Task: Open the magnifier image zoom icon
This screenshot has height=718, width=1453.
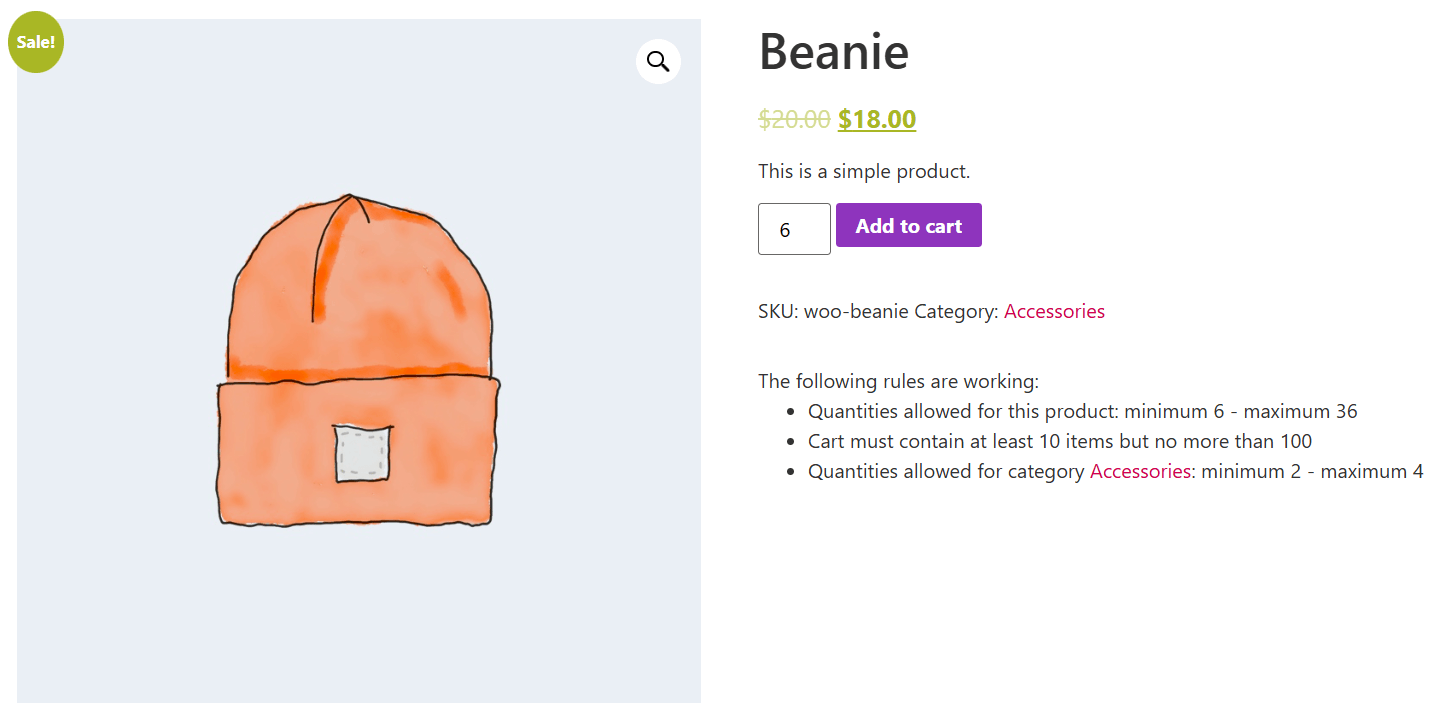Action: tap(658, 61)
